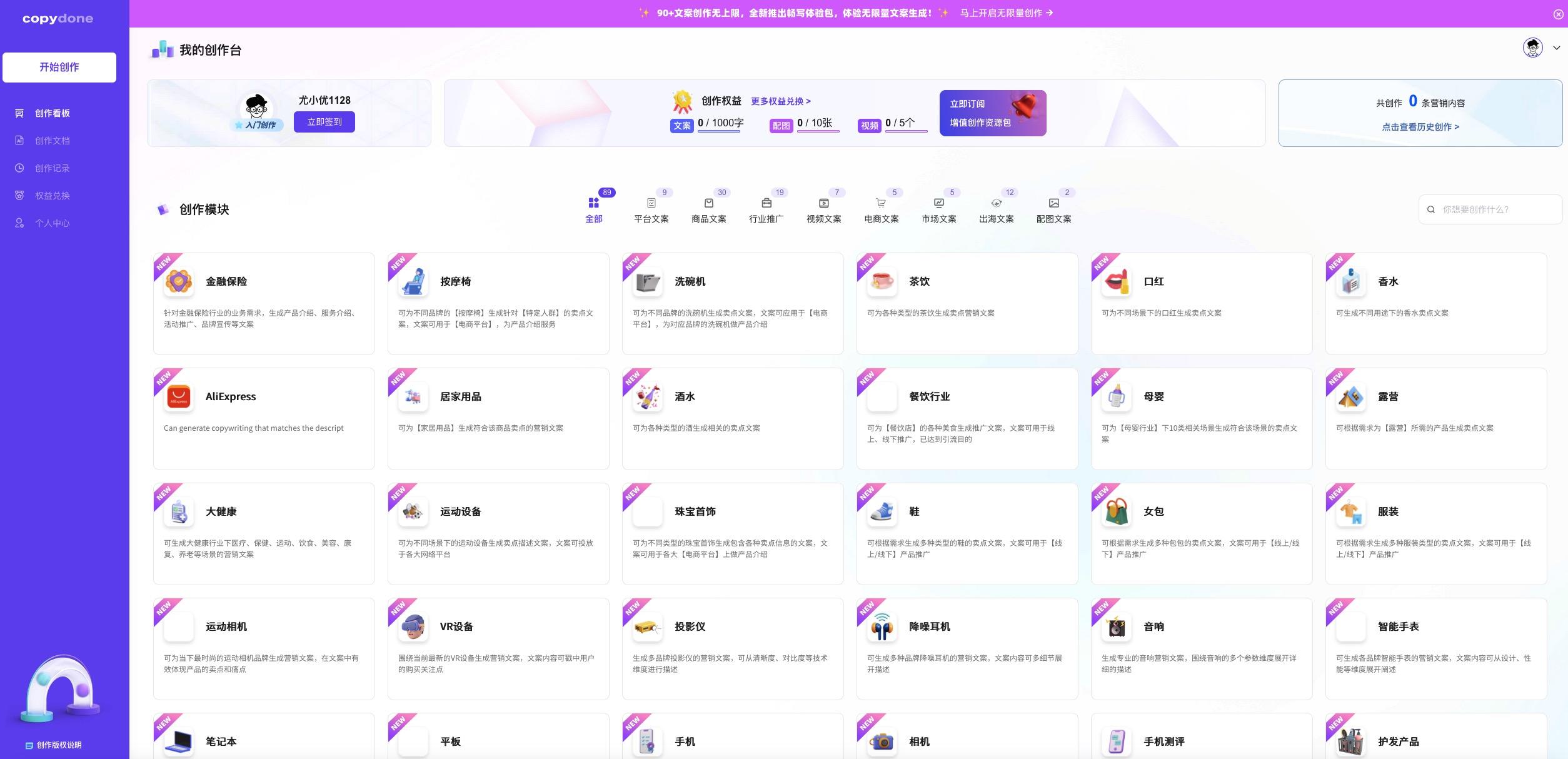Open the 平板 module card
1568x759 pixels.
498,736
